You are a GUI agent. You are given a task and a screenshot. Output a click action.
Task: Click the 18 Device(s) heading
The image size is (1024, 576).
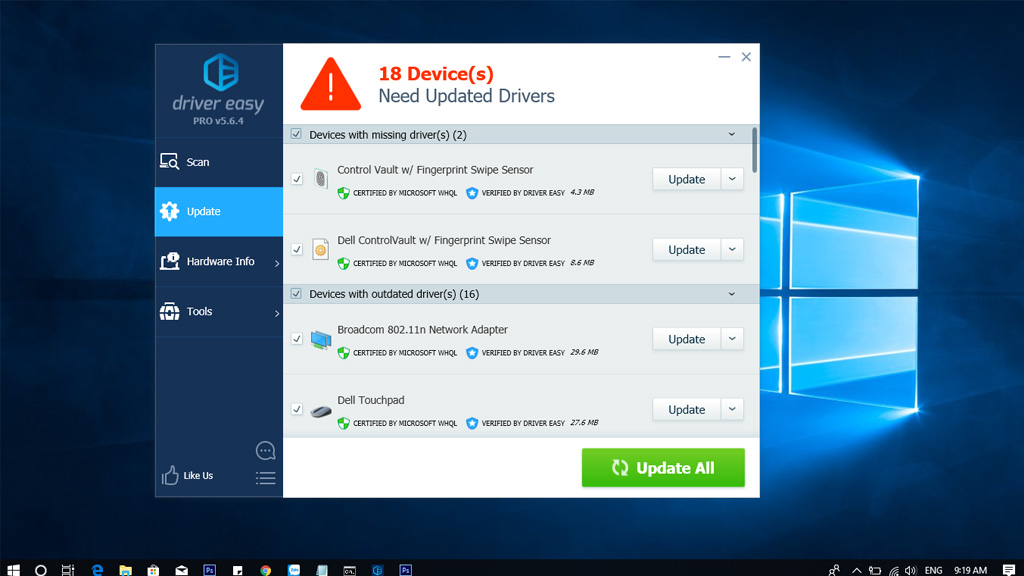click(x=436, y=73)
